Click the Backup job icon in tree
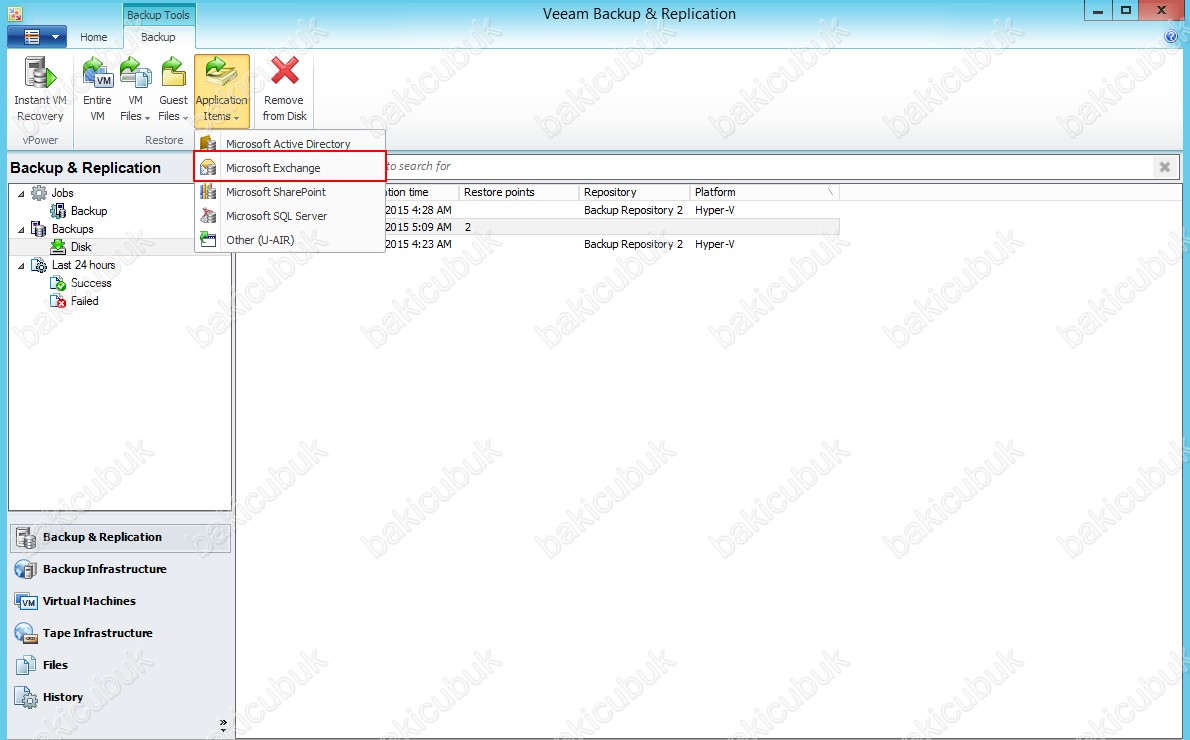Image resolution: width=1190 pixels, height=740 pixels. click(58, 211)
